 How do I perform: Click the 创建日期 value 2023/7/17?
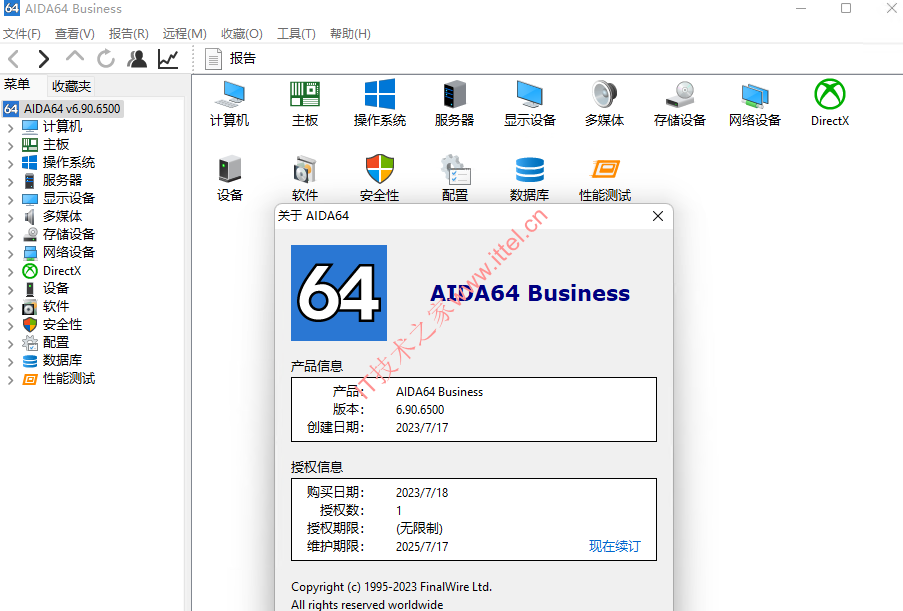422,428
